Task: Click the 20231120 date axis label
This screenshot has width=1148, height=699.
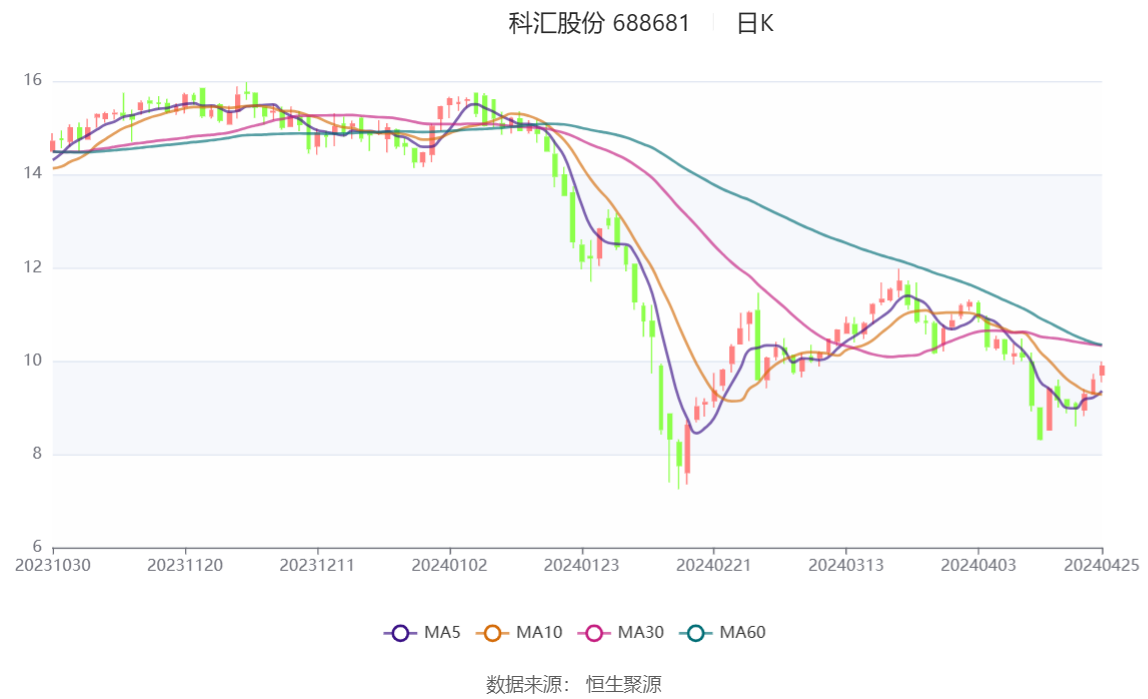Action: click(x=185, y=566)
